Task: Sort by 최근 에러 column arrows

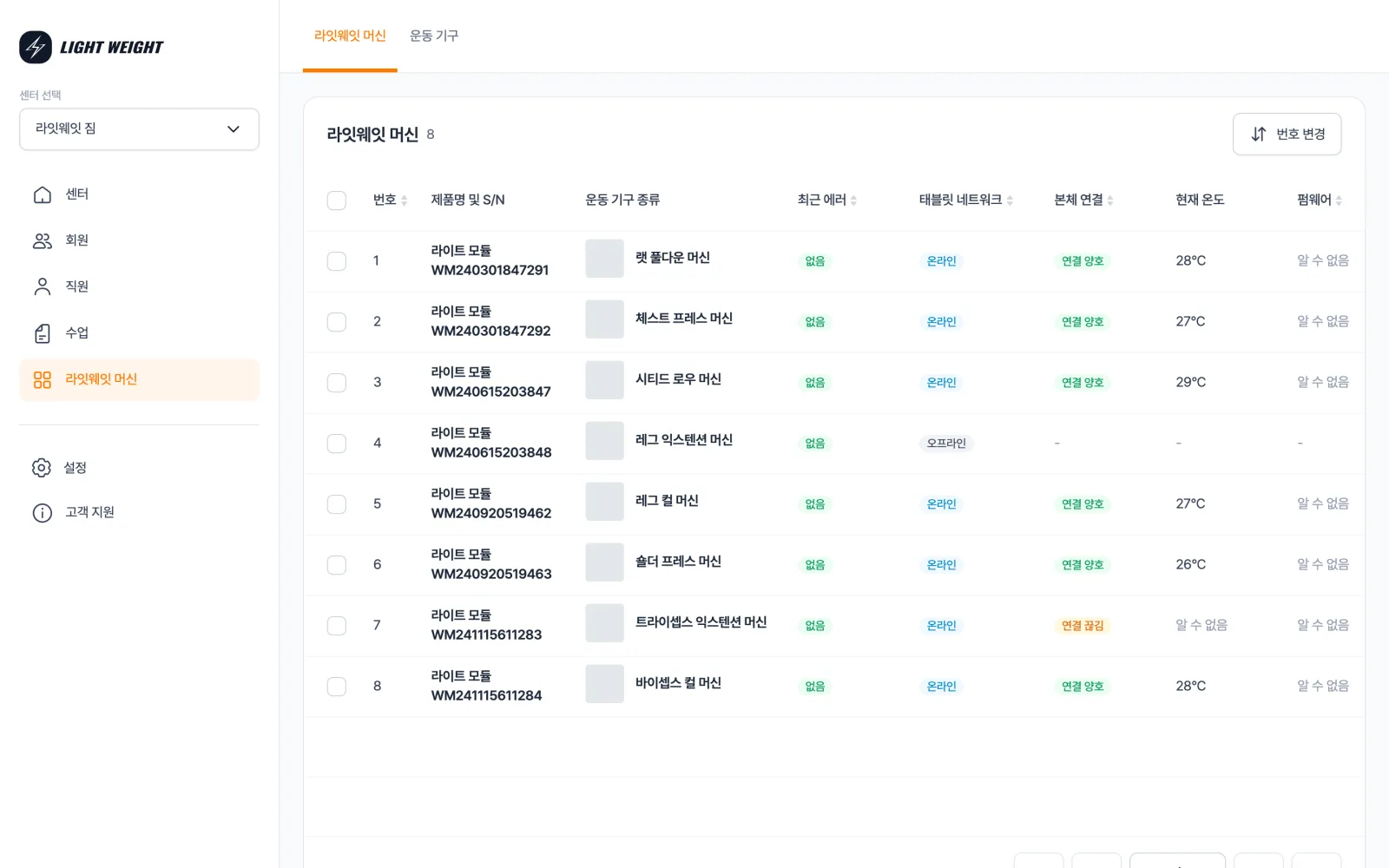Action: tap(853, 201)
